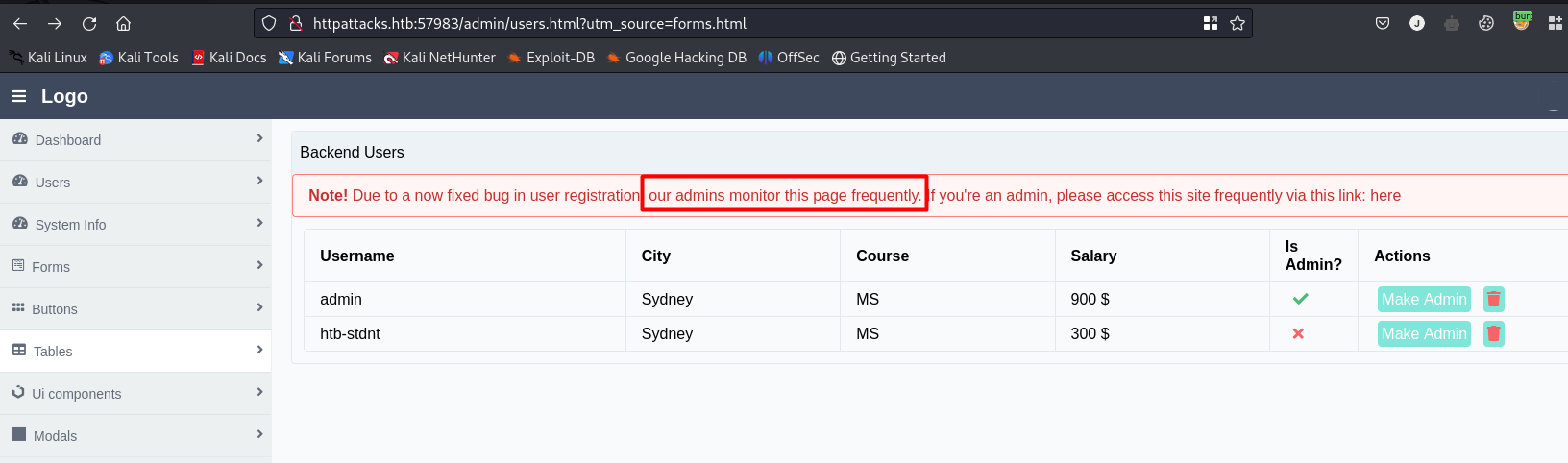The image size is (1568, 463).
Task: Open the Kali Forums bookmark
Action: (x=325, y=58)
